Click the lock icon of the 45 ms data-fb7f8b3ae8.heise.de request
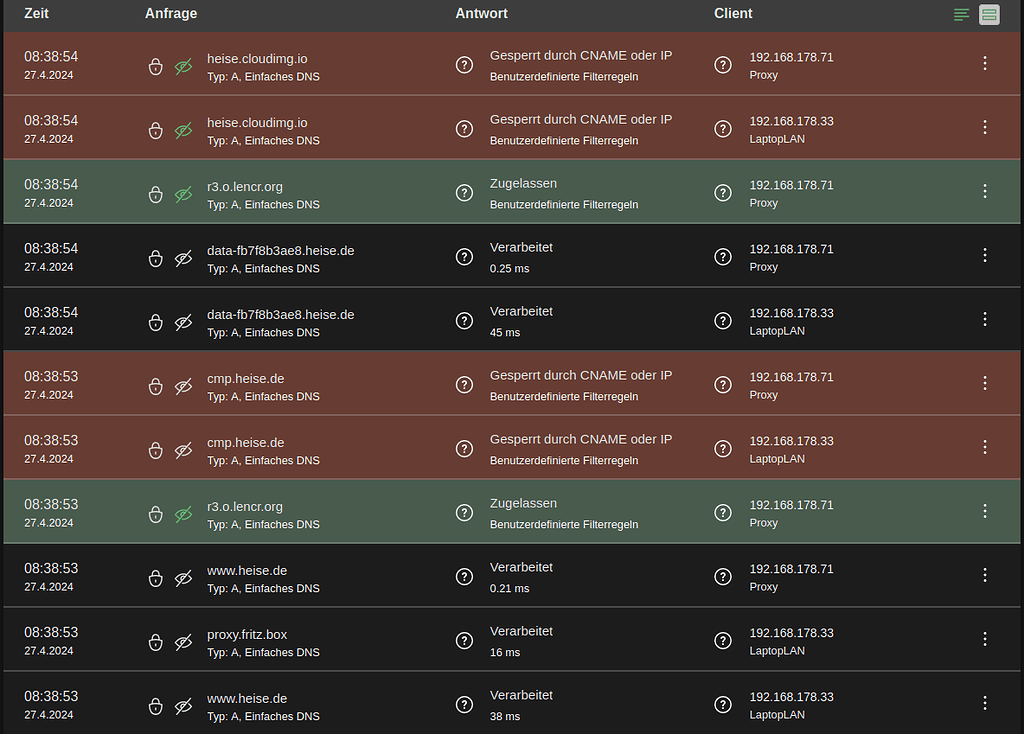This screenshot has height=734, width=1024. [155, 322]
